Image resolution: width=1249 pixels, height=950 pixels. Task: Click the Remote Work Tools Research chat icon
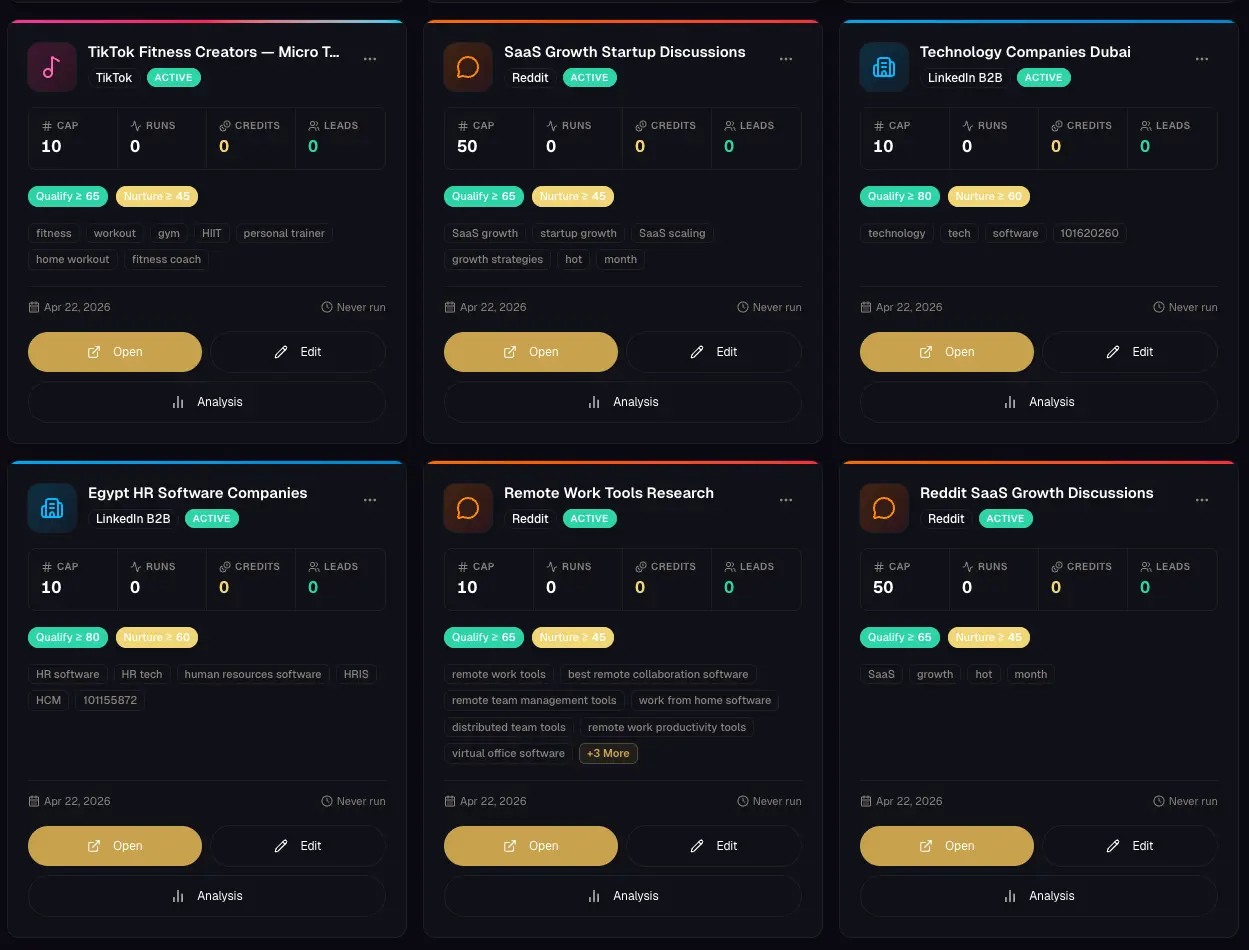(x=468, y=508)
